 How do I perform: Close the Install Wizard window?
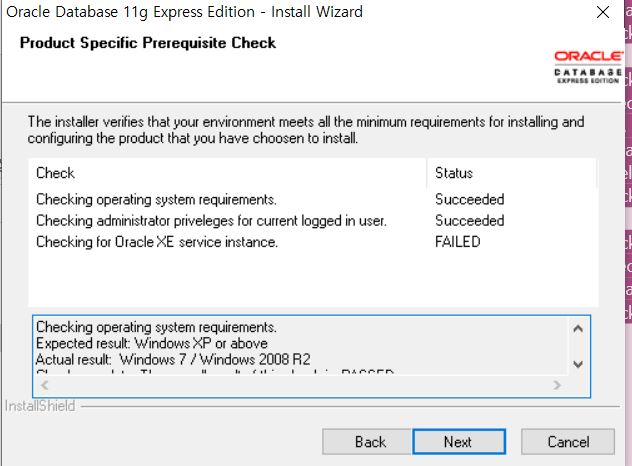603,12
